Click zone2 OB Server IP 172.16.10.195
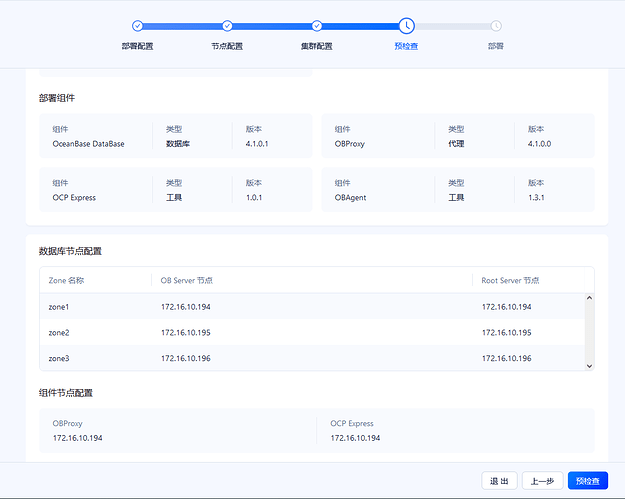The height and width of the screenshot is (499, 625). coord(186,333)
